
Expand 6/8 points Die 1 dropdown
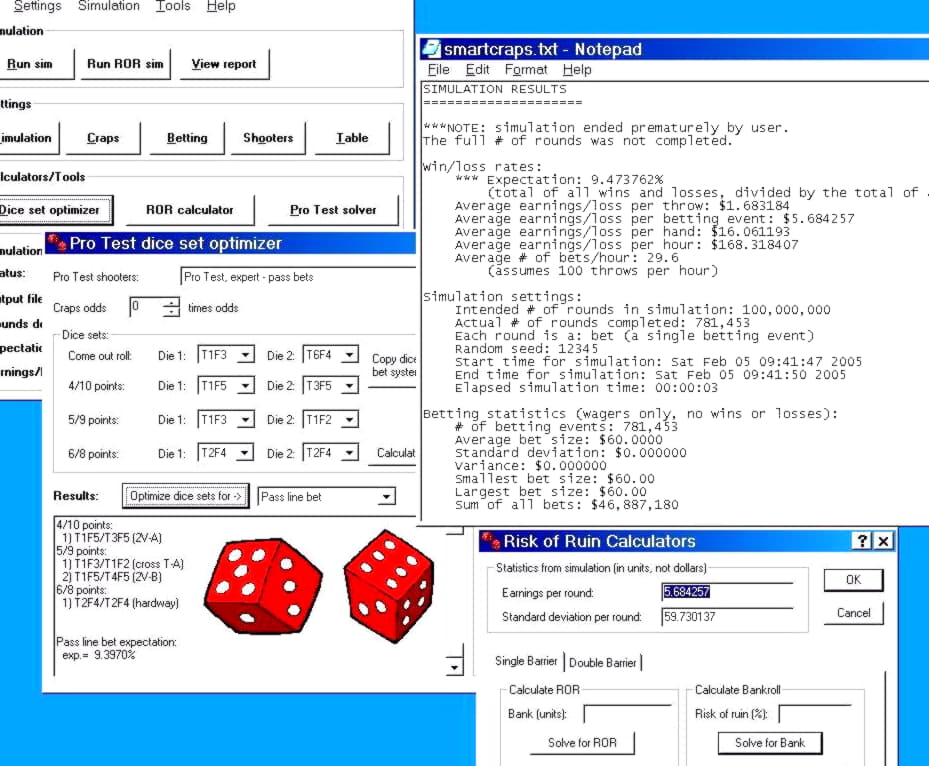(x=245, y=453)
